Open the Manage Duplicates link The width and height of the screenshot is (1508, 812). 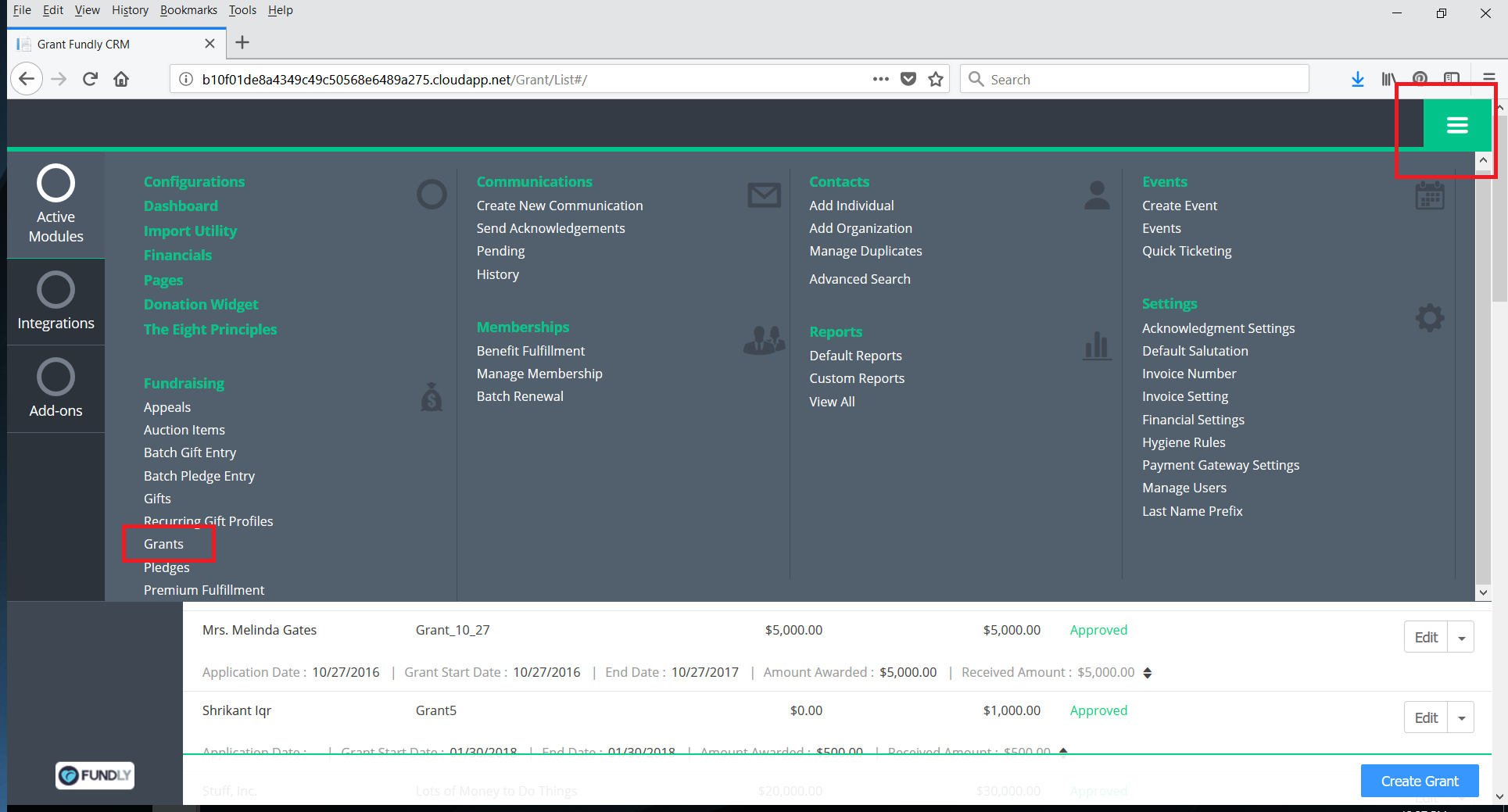(x=865, y=251)
